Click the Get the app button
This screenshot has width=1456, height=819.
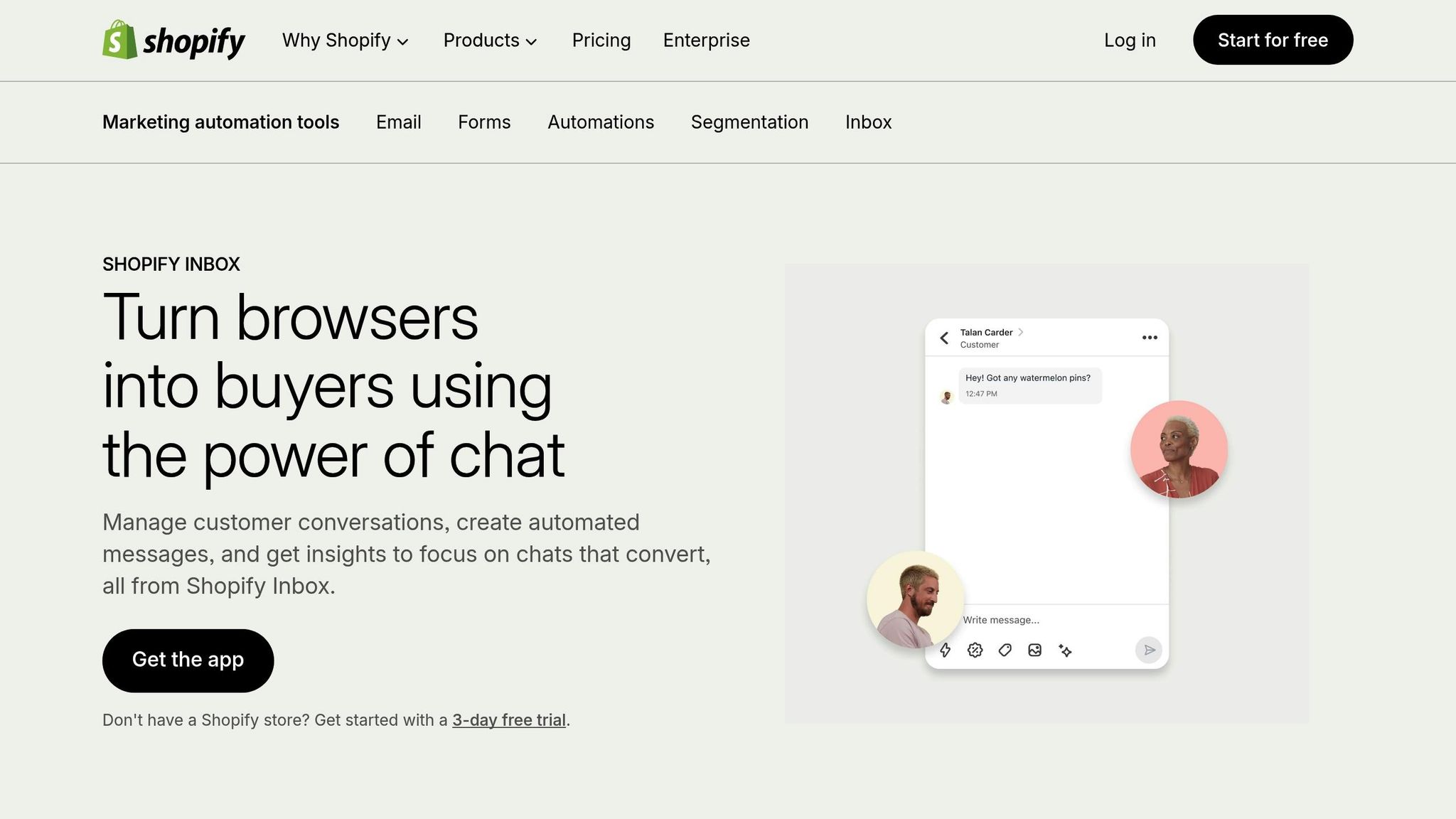click(x=187, y=660)
